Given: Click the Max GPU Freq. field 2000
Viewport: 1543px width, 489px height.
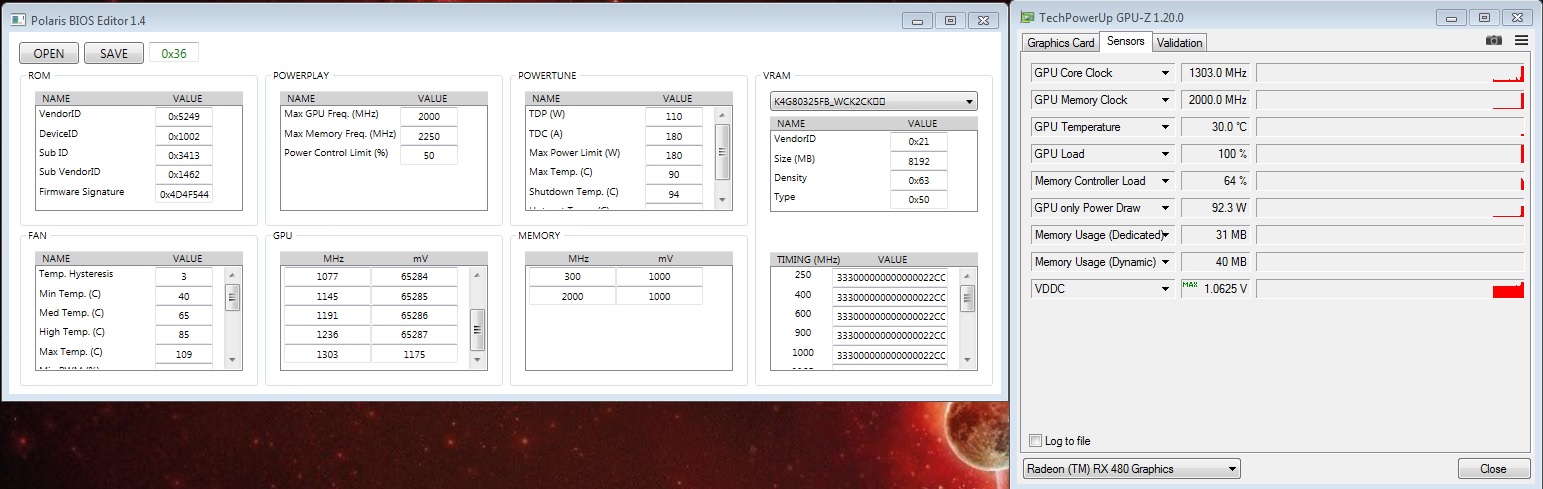Looking at the screenshot, I should 429,116.
